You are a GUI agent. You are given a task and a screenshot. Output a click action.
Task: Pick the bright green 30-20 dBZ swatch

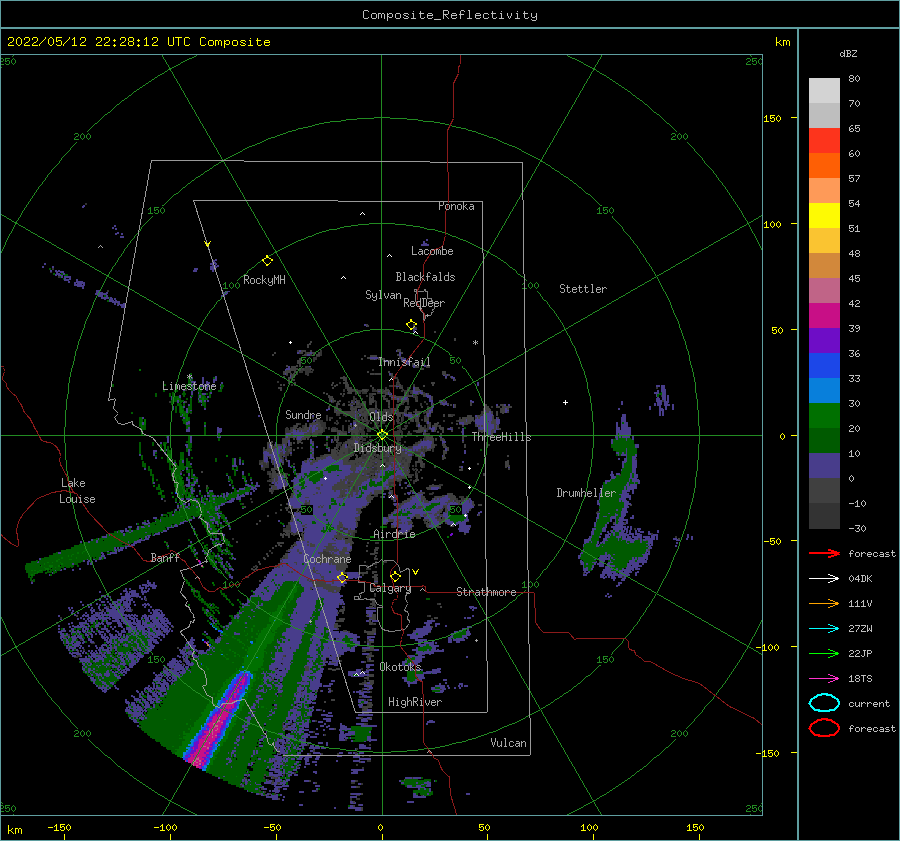click(824, 415)
